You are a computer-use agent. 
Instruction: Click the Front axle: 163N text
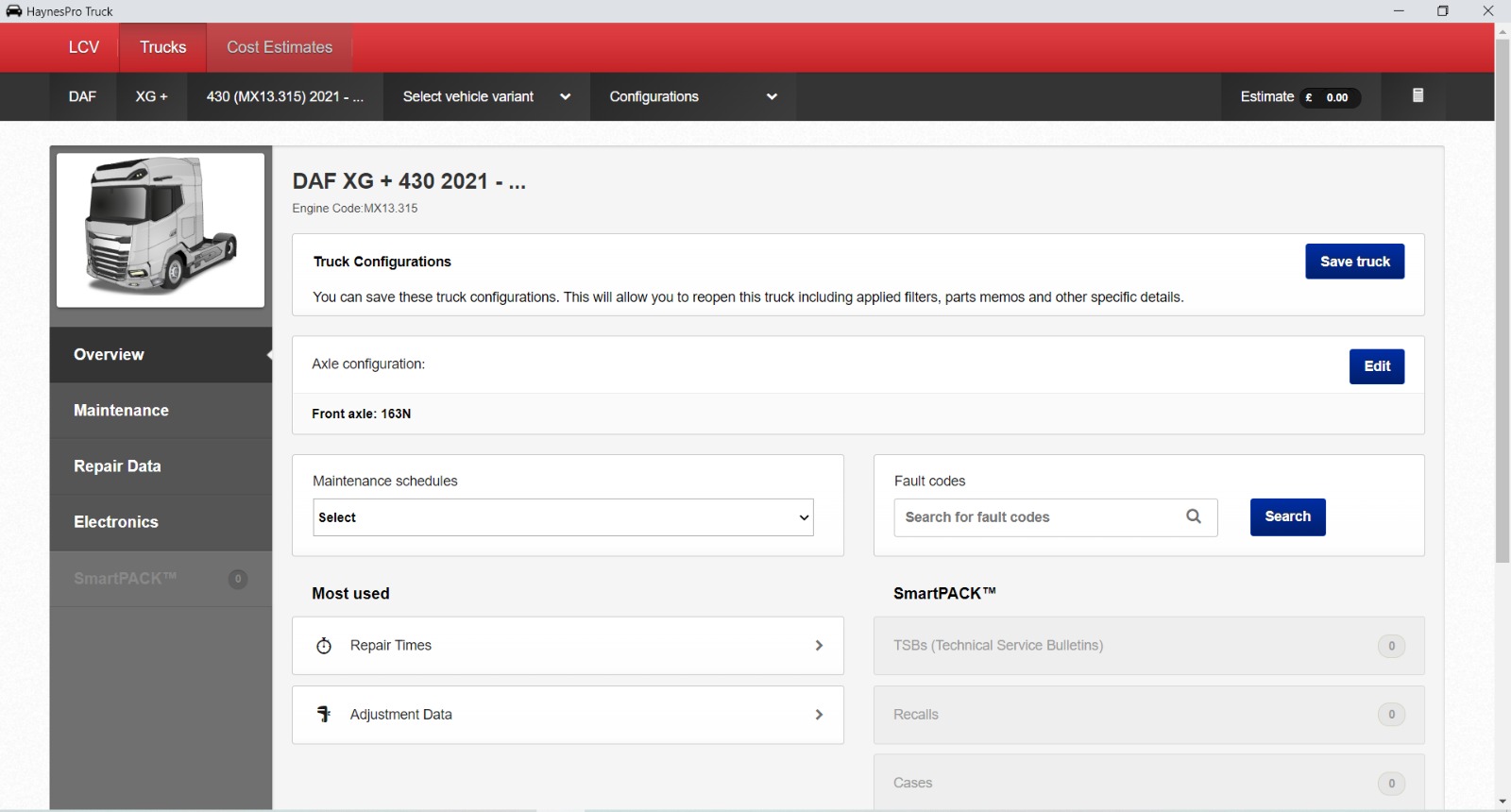(x=362, y=414)
